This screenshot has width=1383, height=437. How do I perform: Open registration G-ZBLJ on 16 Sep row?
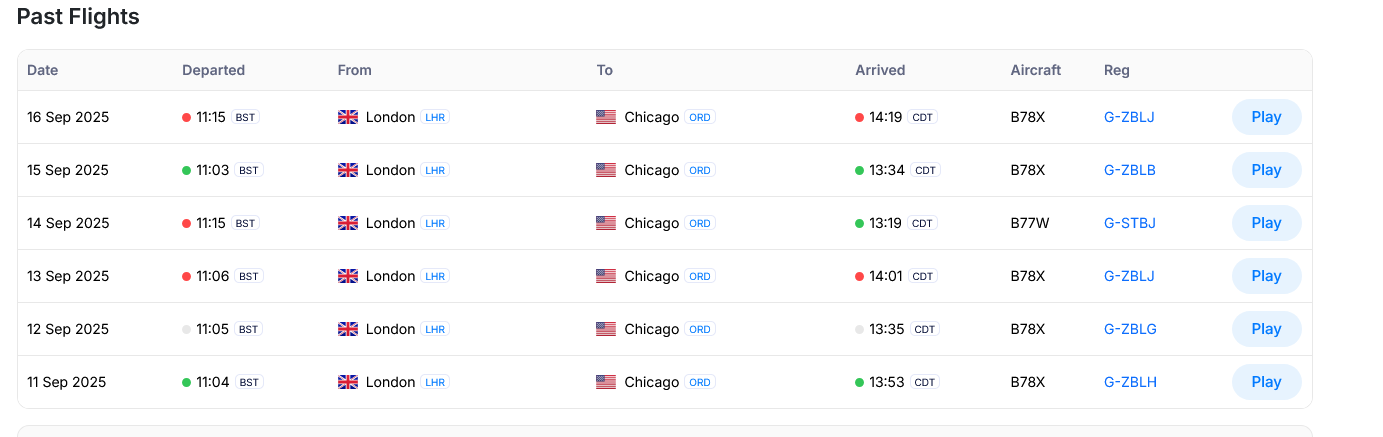coord(1129,117)
